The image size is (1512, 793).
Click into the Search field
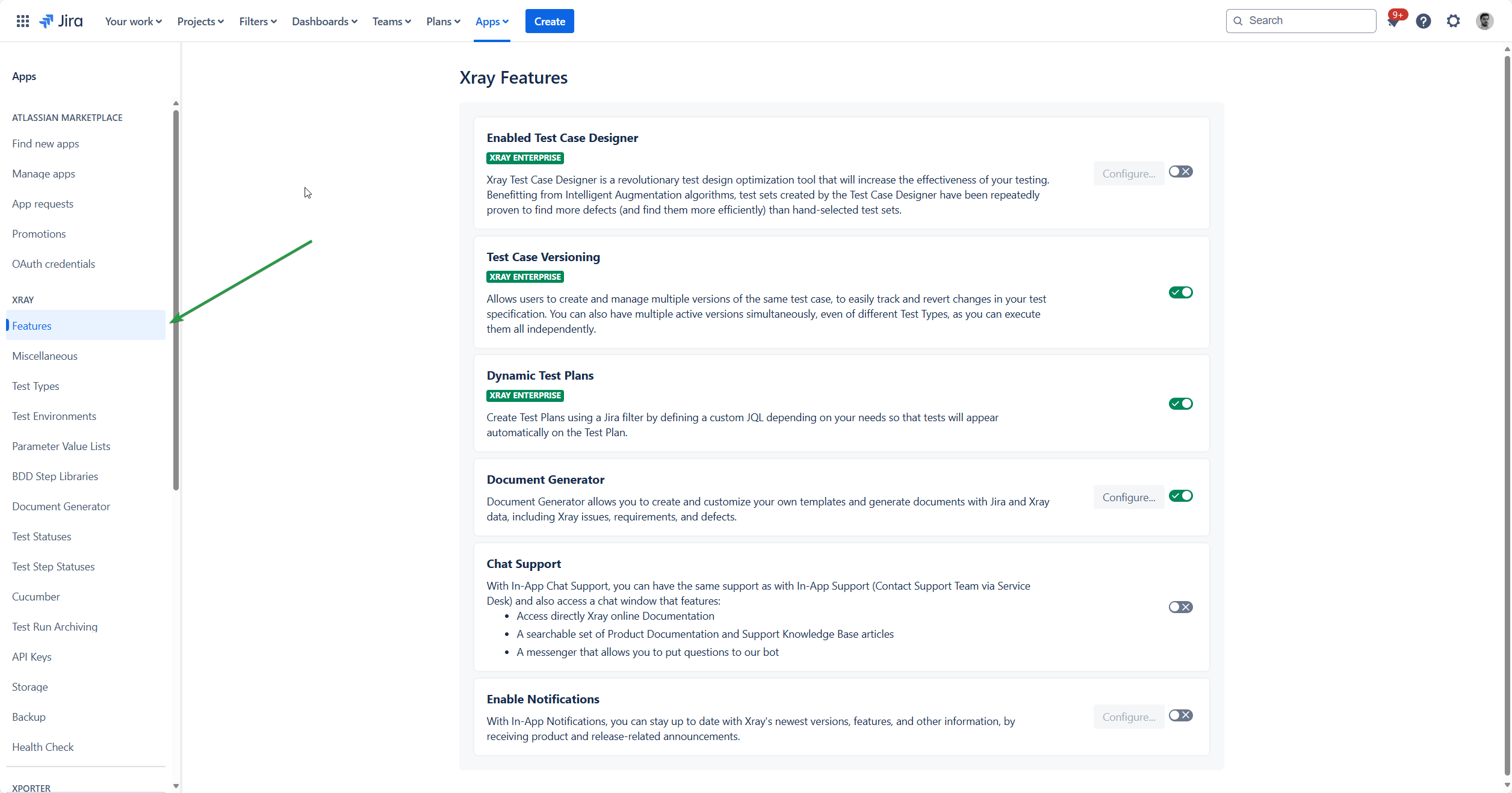click(1301, 21)
